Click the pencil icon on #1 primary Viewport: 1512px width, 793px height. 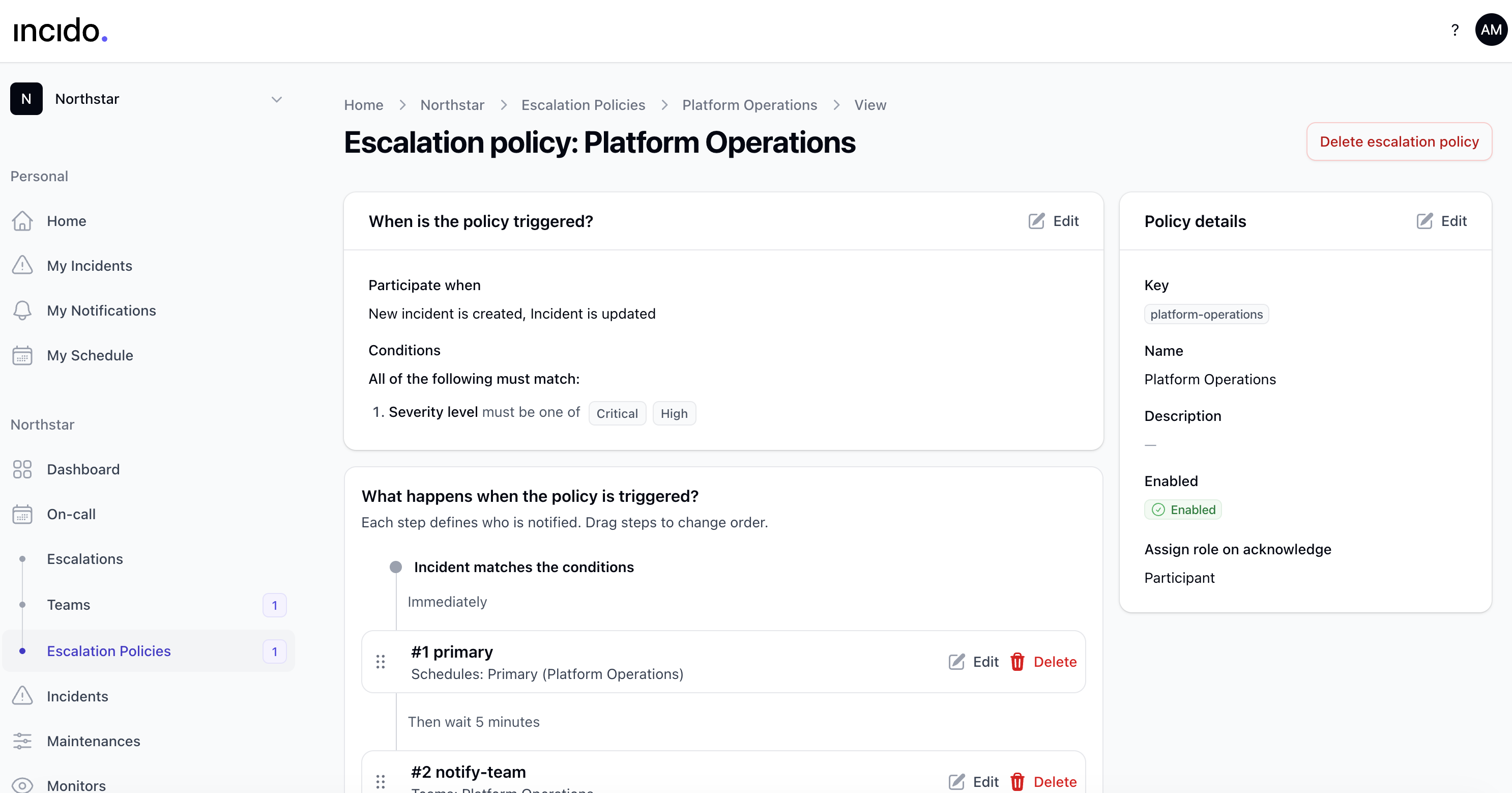957,662
